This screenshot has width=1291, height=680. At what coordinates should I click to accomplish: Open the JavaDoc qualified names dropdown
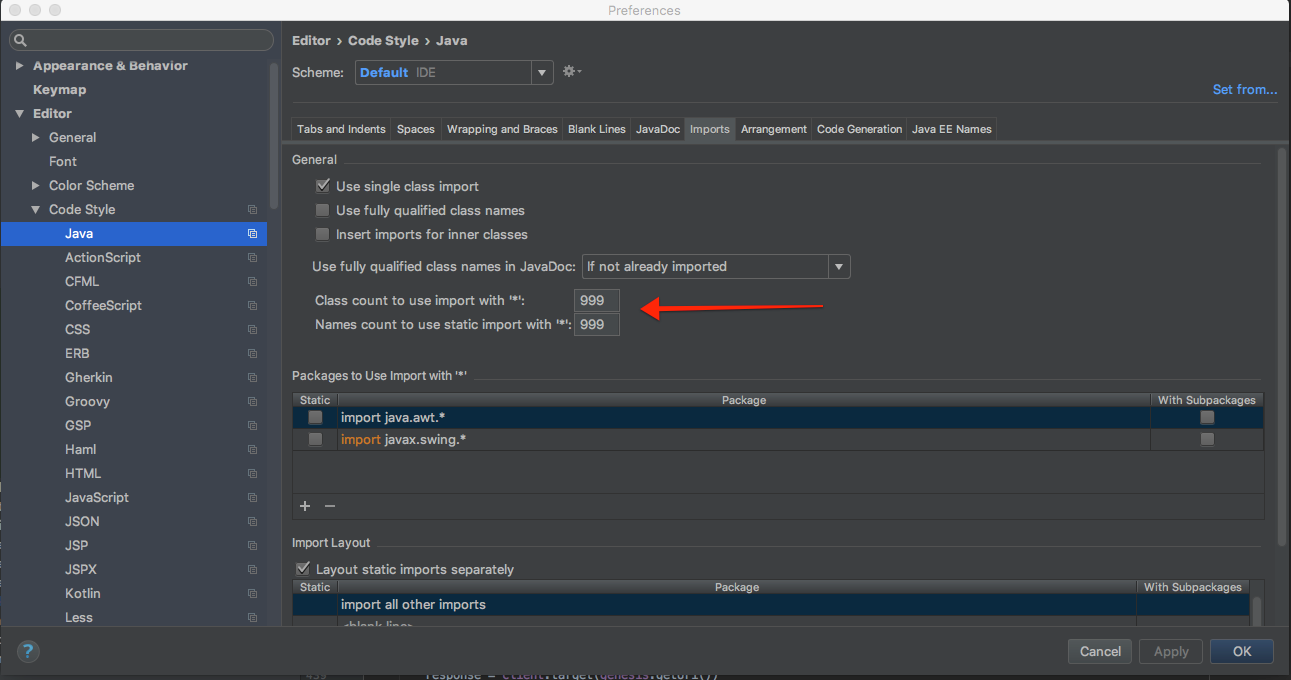pos(716,267)
